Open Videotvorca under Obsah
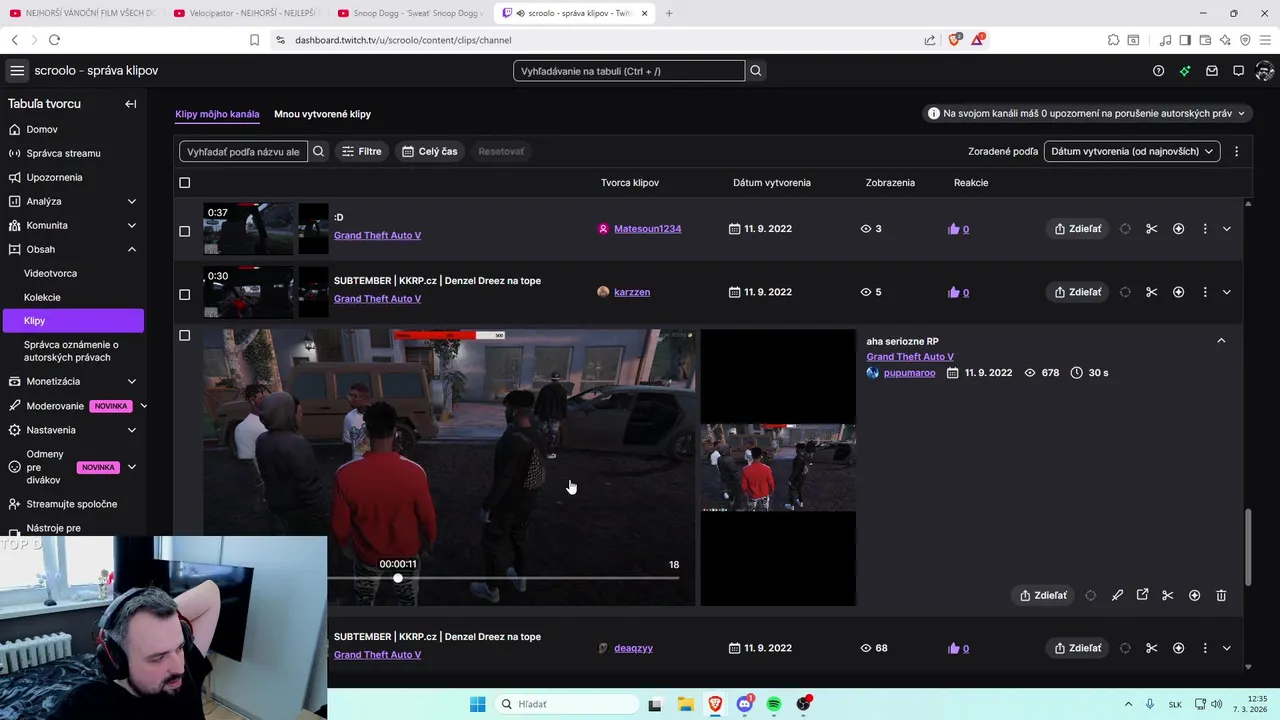 [x=50, y=273]
